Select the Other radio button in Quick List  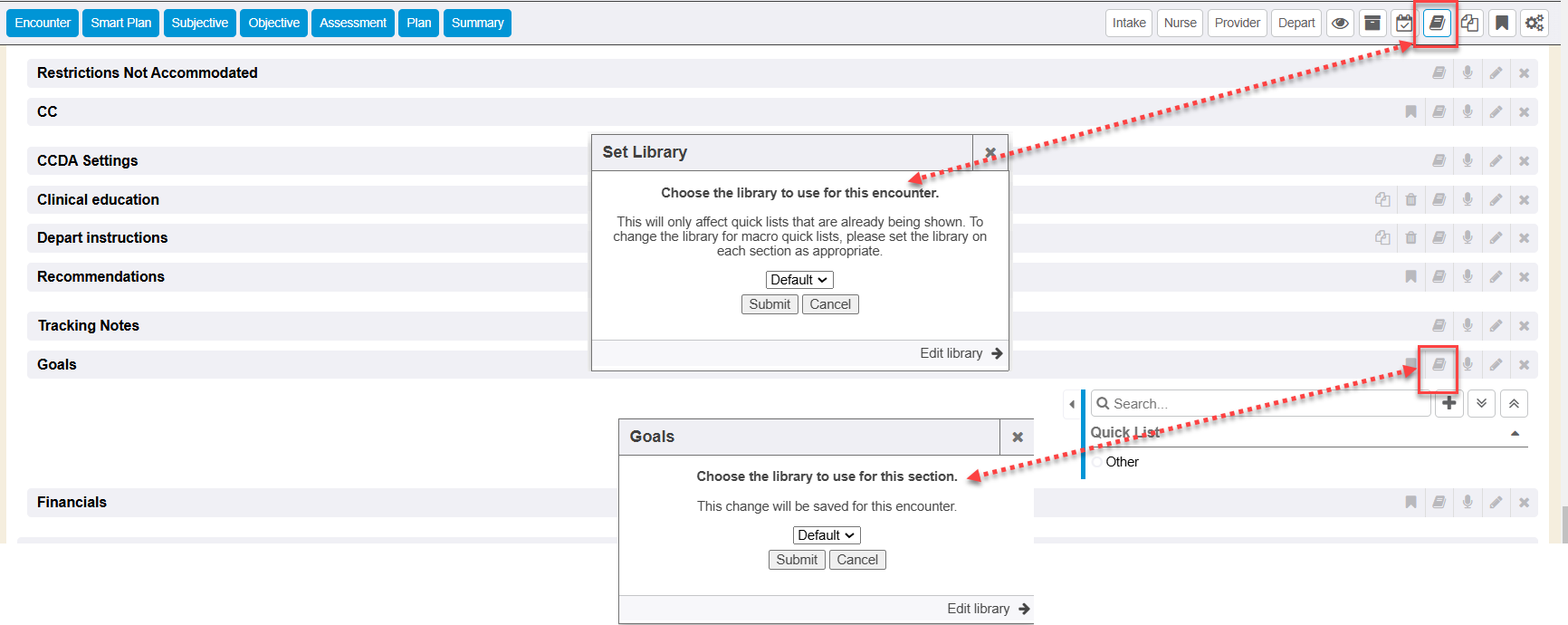(1097, 462)
